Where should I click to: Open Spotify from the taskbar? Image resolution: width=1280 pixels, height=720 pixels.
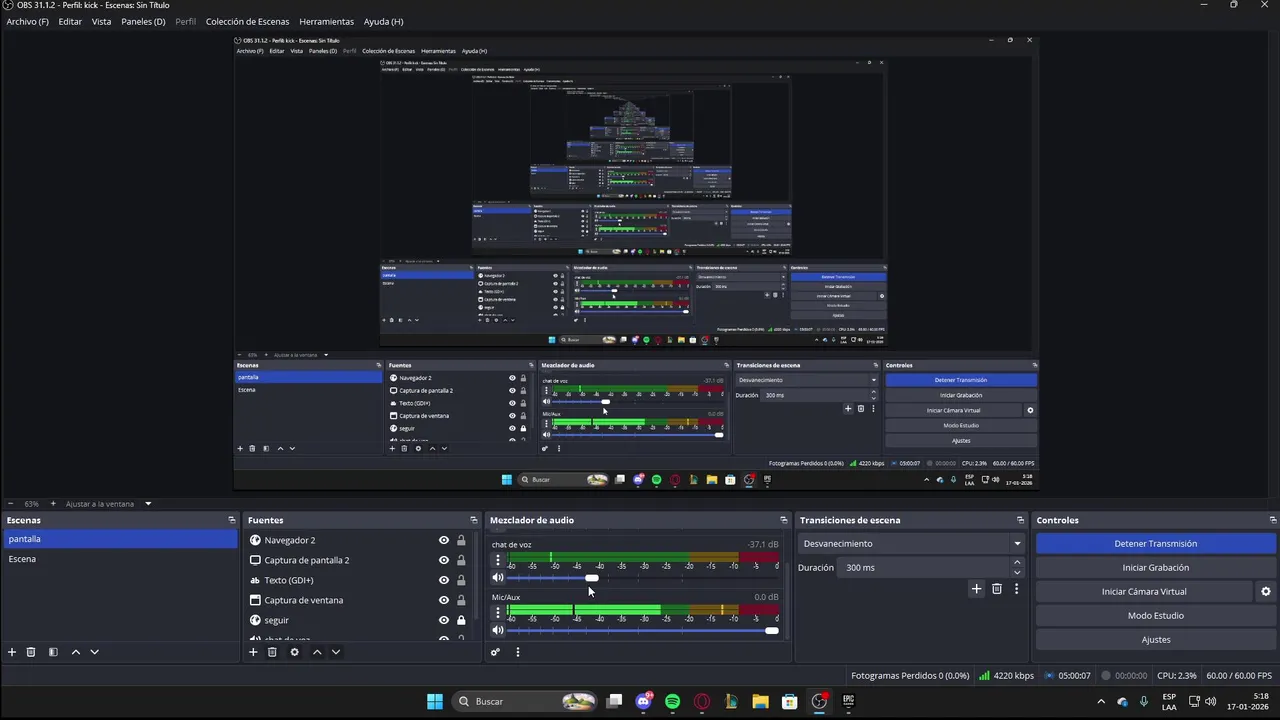672,701
